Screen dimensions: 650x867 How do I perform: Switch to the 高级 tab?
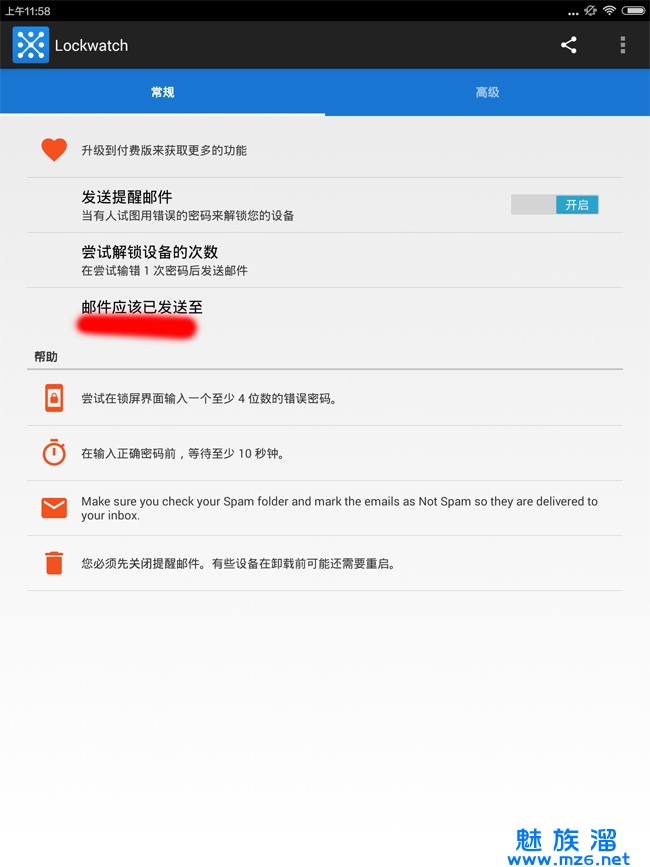pos(488,92)
